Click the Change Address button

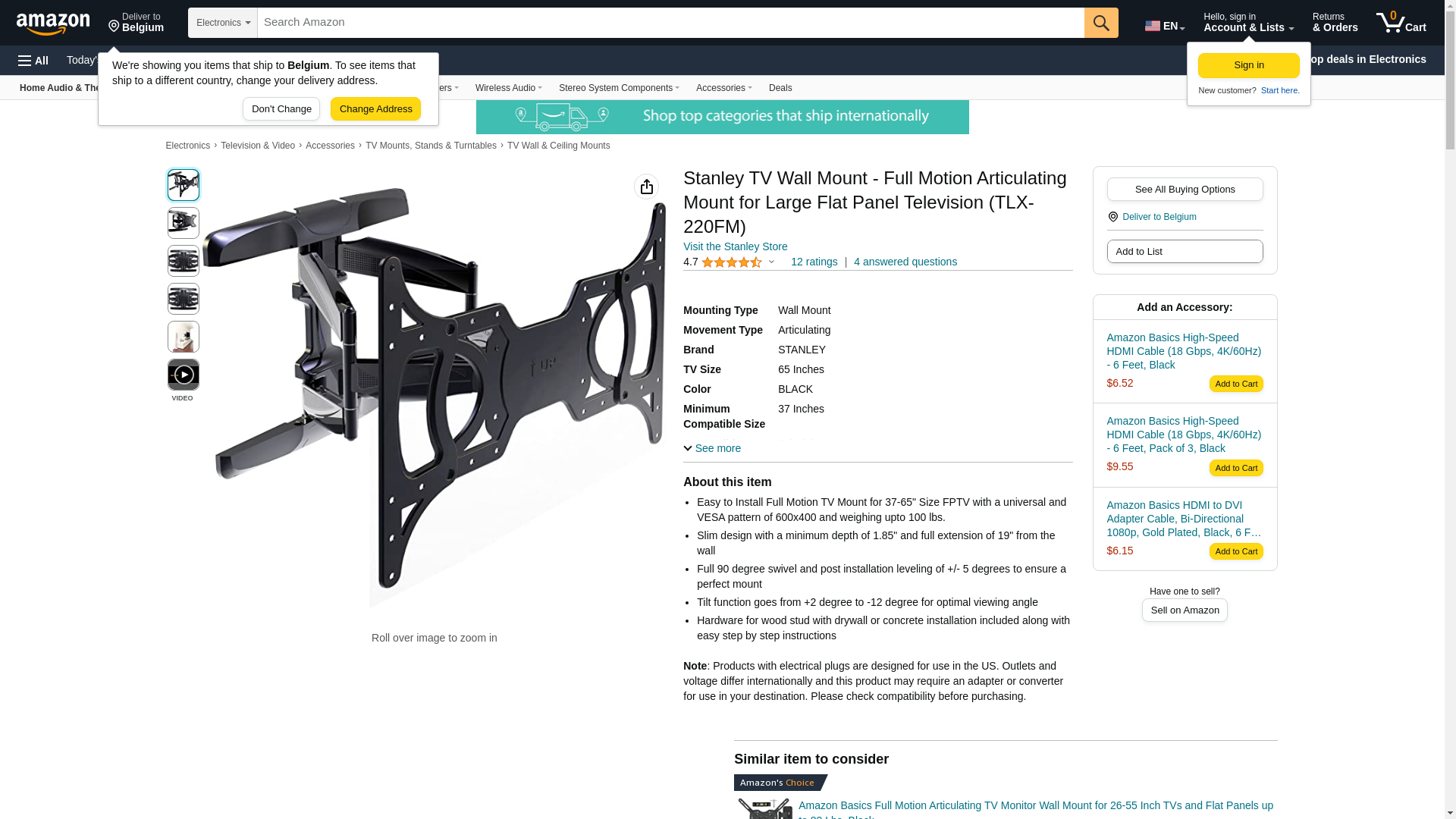[x=375, y=108]
